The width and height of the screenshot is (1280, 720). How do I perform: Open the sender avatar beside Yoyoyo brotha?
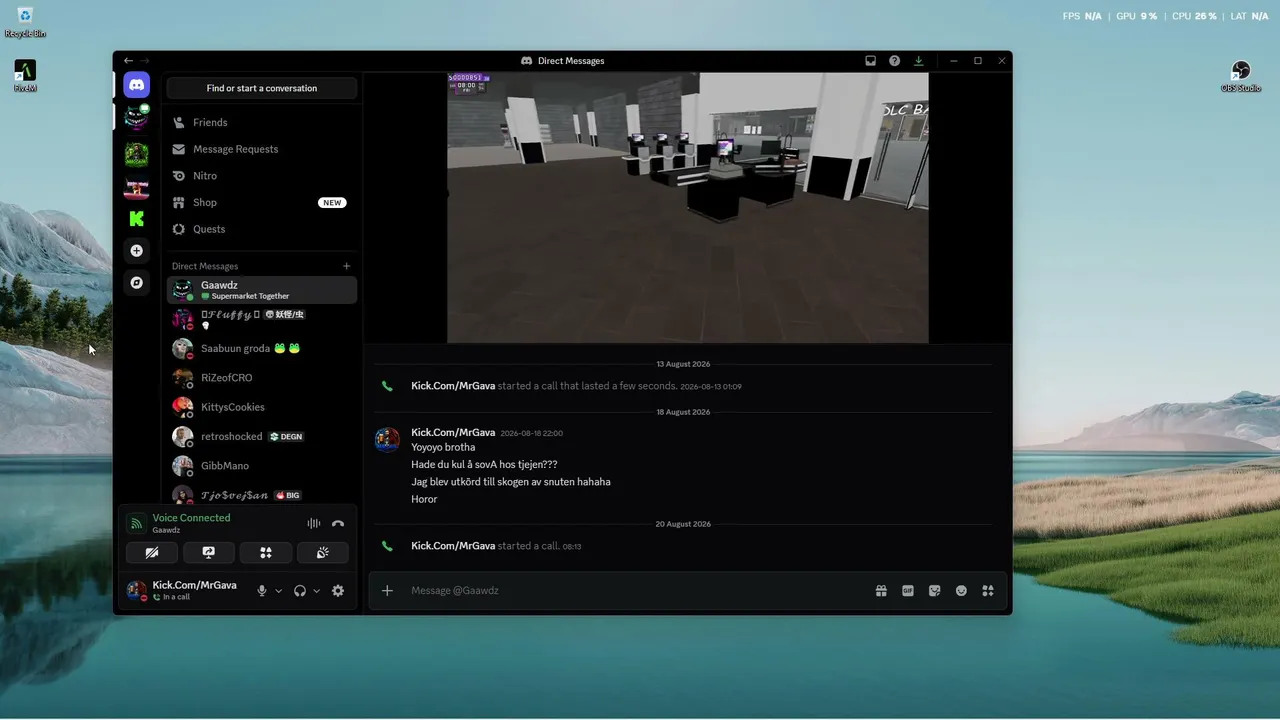[387, 440]
